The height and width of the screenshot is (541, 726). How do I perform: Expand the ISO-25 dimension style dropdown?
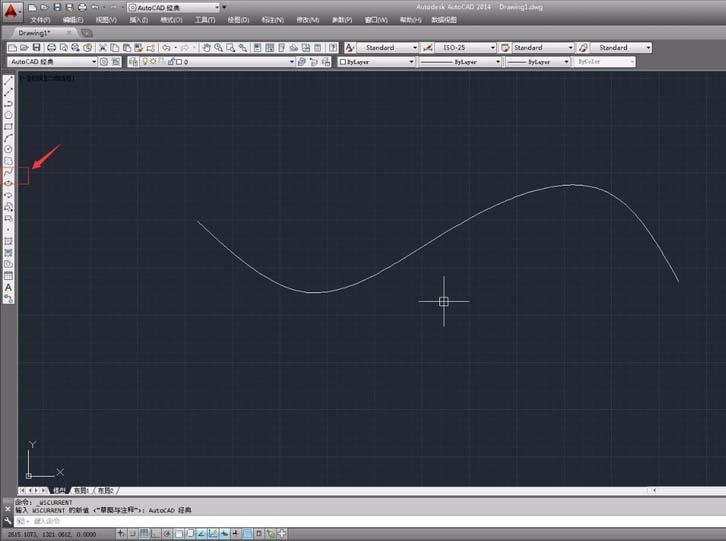pyautogui.click(x=493, y=48)
